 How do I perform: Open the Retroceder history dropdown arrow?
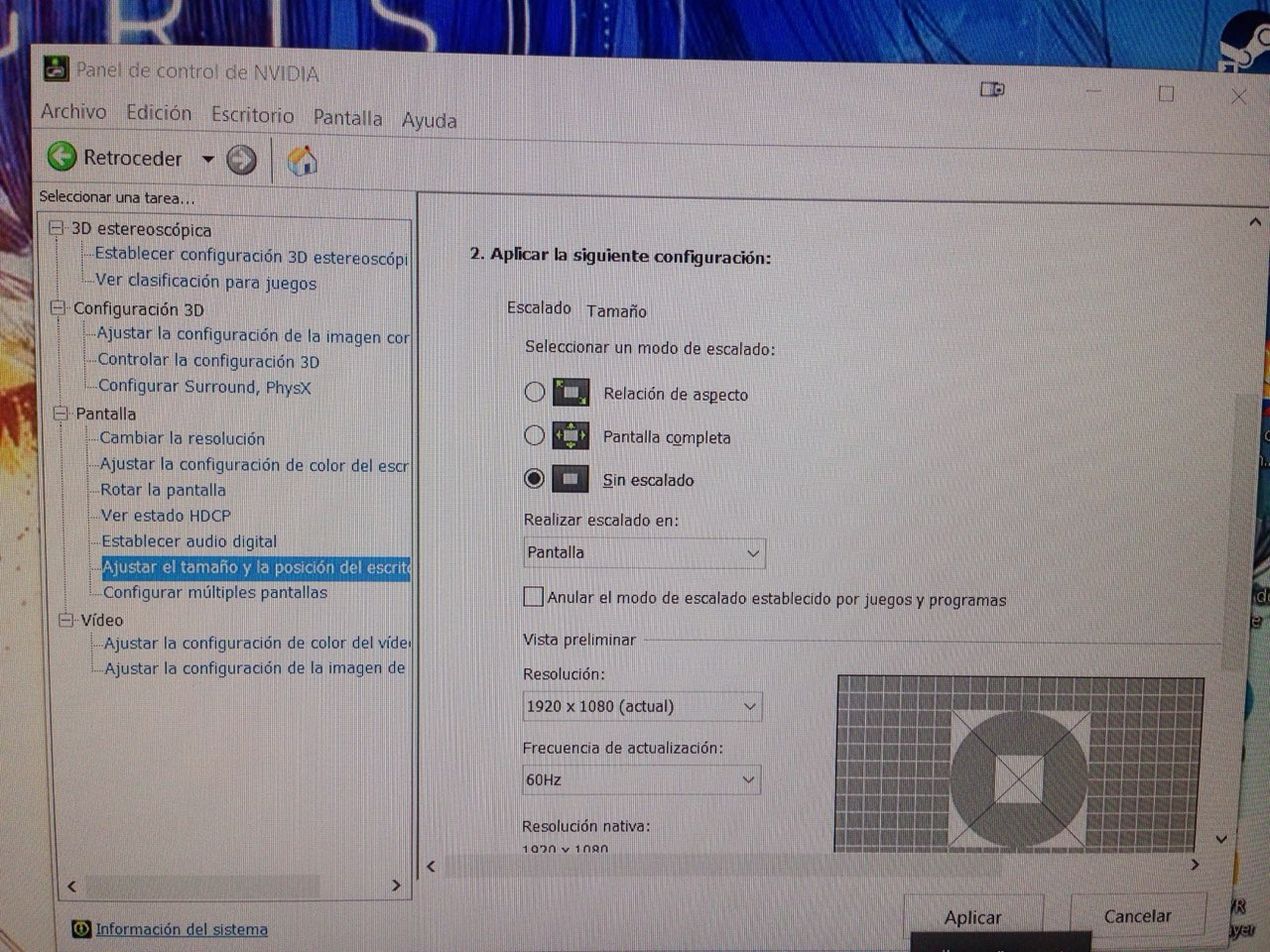click(207, 159)
